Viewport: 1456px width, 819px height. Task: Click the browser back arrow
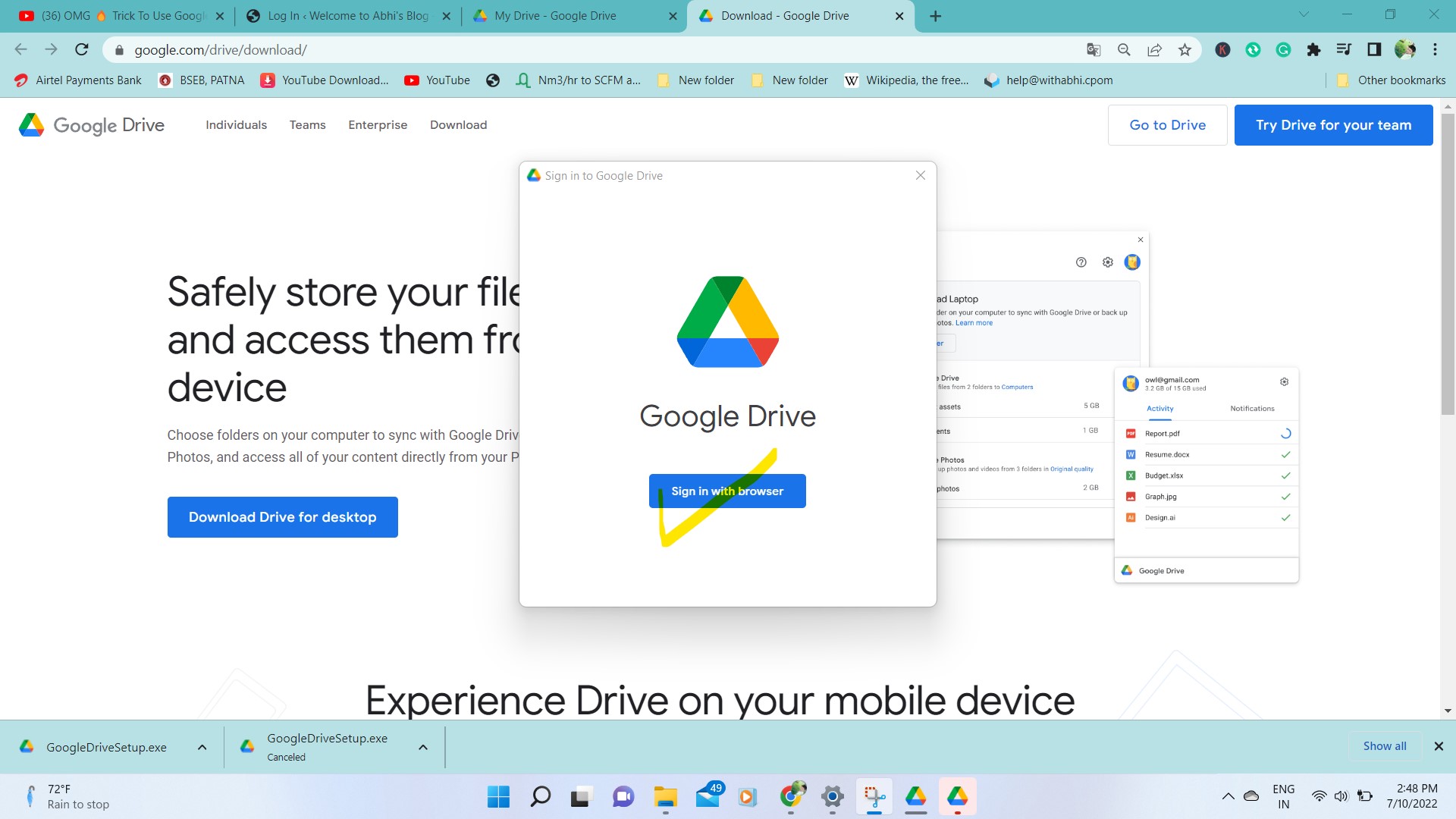click(20, 50)
